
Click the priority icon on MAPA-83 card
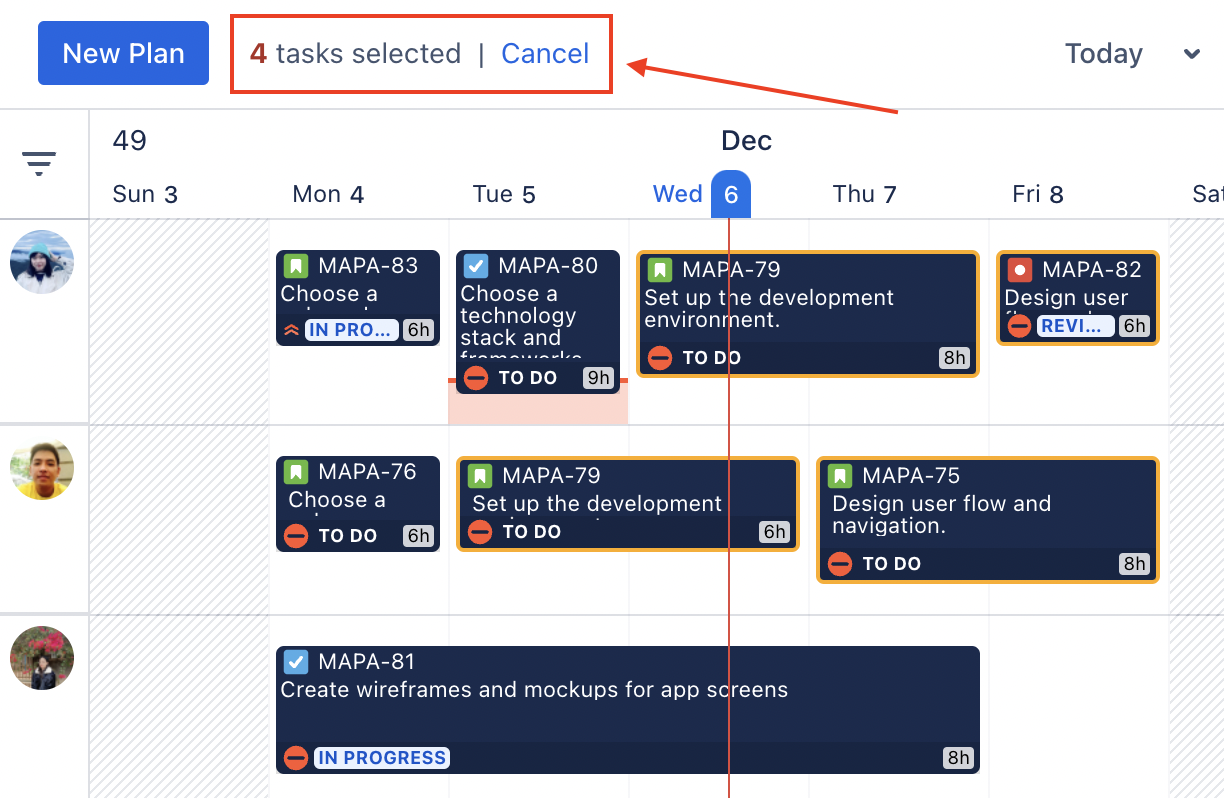tap(292, 330)
